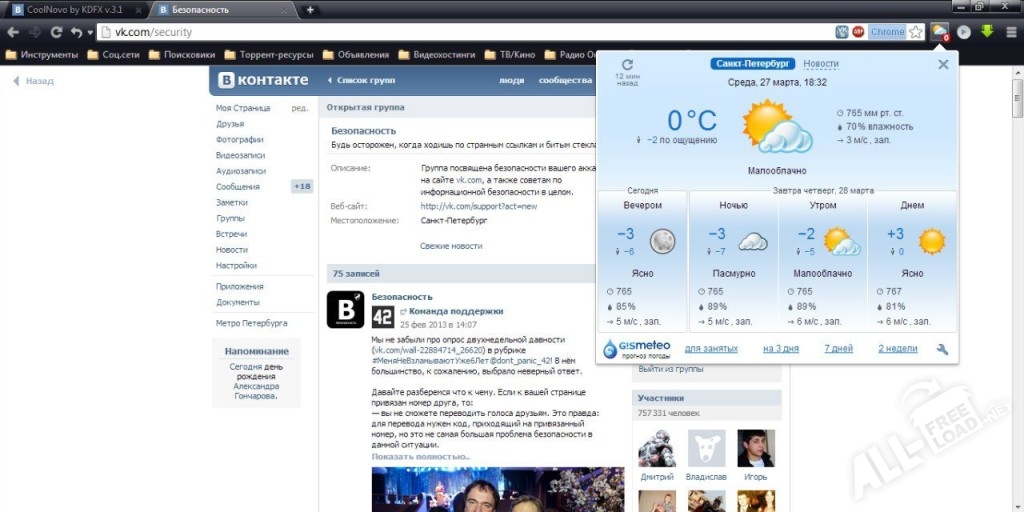Click the Gismeteo logo in popup
The height and width of the screenshot is (512, 1024).
[x=636, y=348]
